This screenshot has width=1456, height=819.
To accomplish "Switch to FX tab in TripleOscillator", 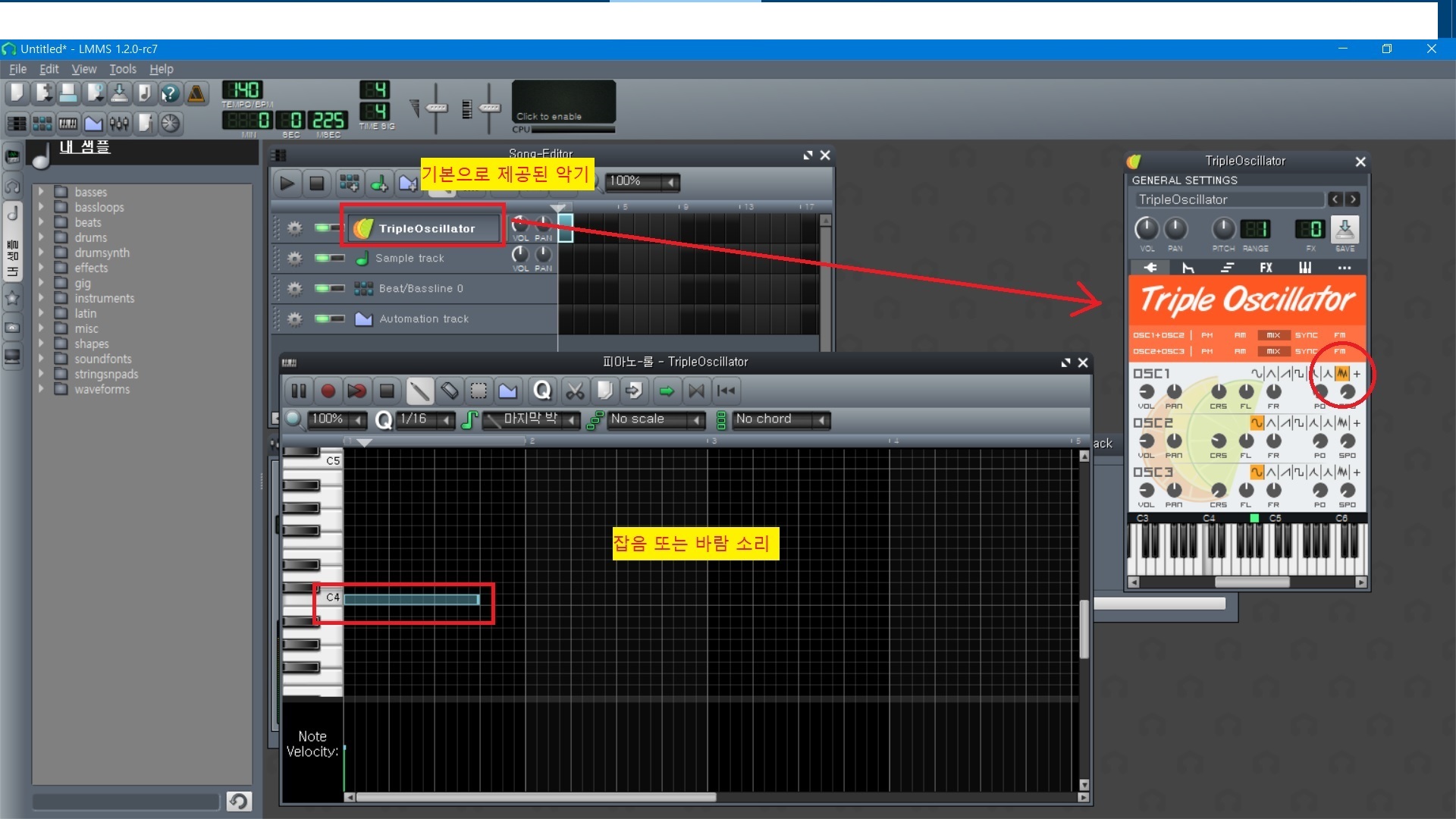I will [x=1266, y=268].
